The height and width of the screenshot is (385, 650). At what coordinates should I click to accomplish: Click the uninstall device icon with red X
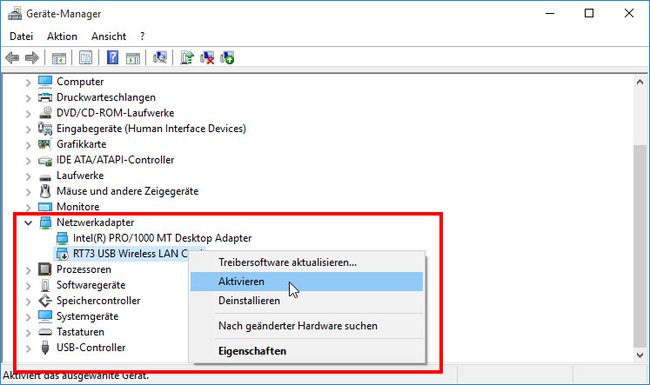pyautogui.click(x=207, y=58)
